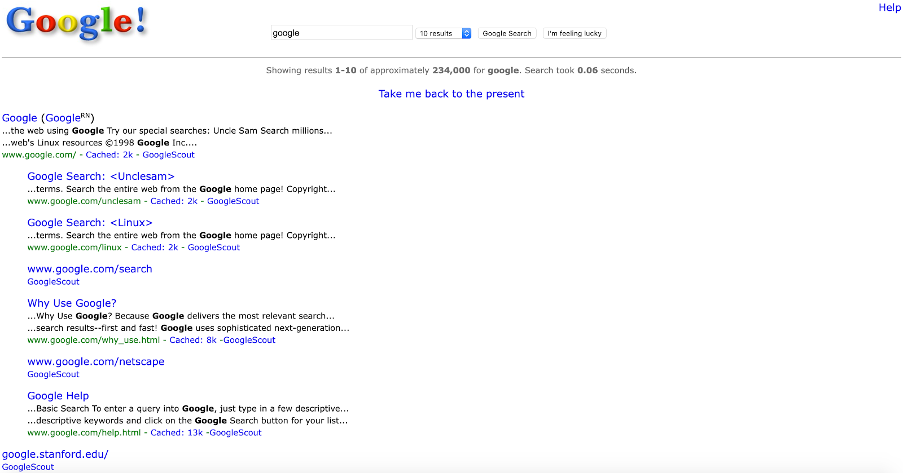Open 'Why Use Google?' result
904x474 pixels.
coord(72,303)
